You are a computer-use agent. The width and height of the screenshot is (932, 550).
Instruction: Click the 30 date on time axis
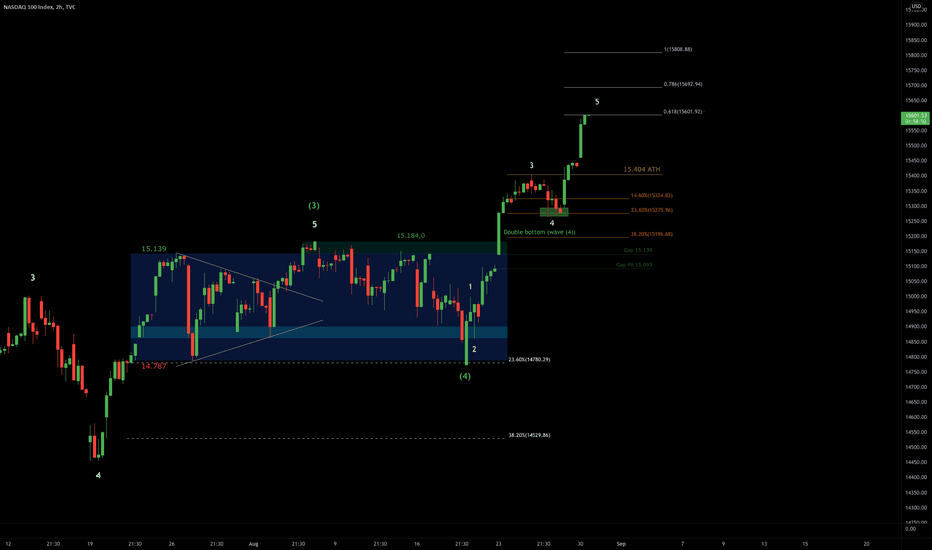coord(580,544)
